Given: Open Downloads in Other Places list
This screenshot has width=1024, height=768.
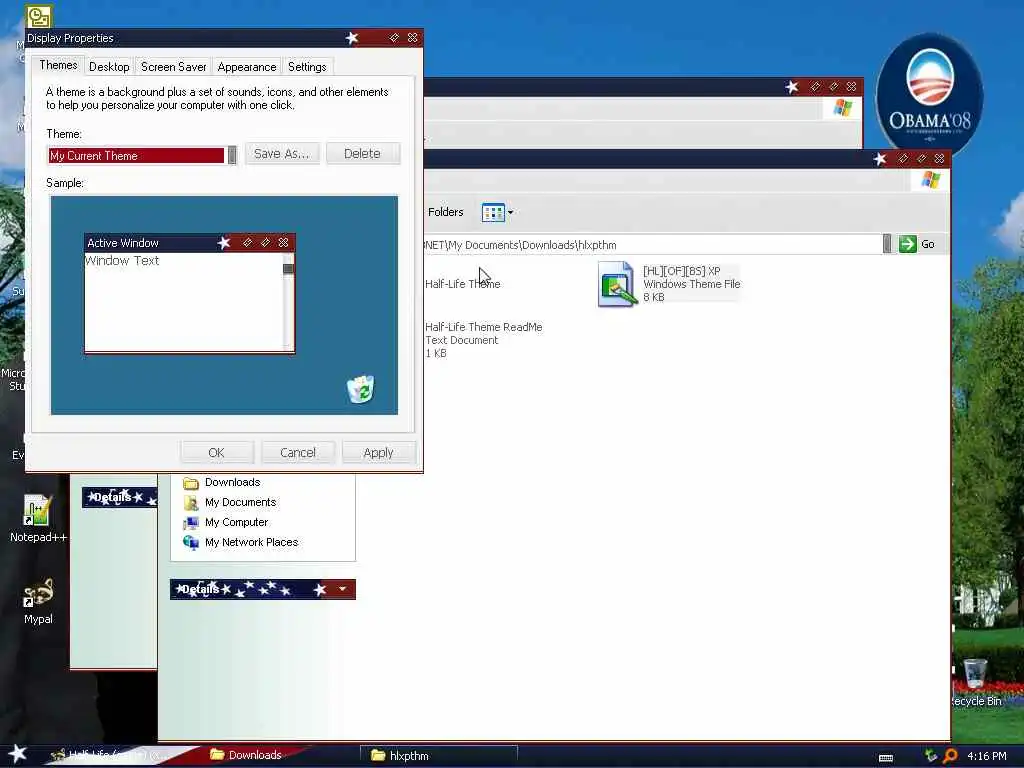Looking at the screenshot, I should click(232, 482).
